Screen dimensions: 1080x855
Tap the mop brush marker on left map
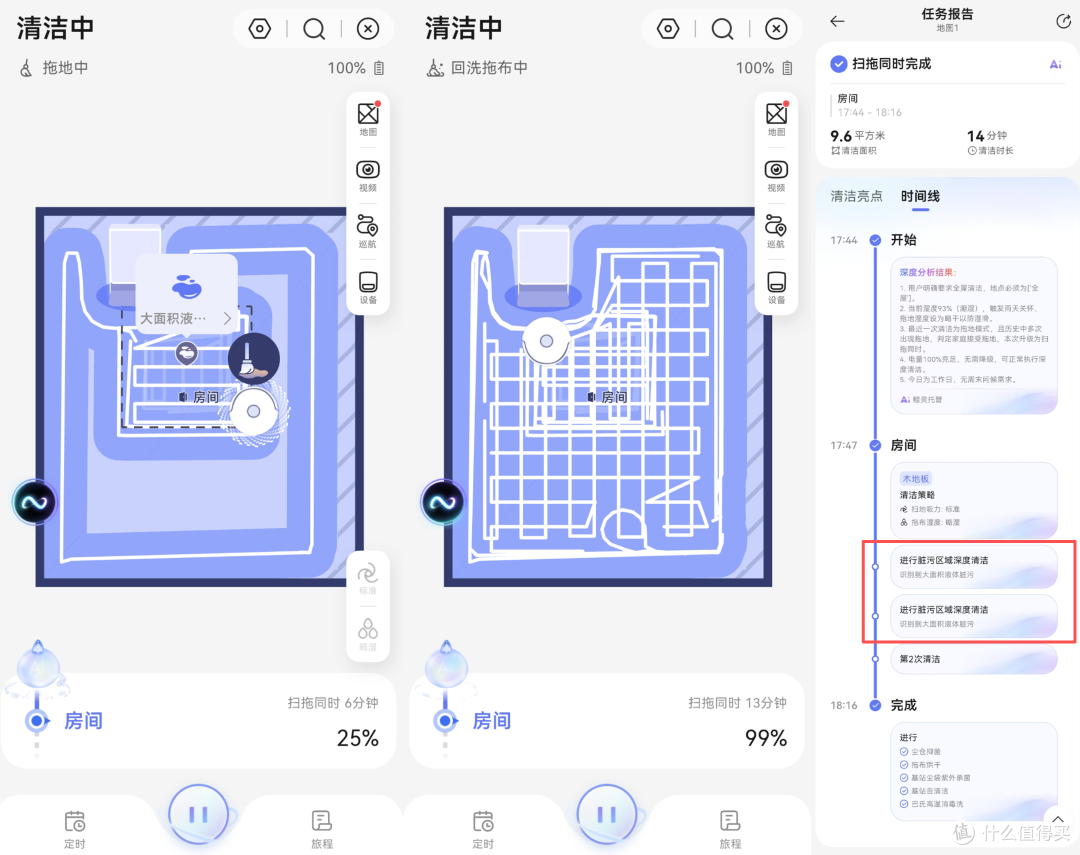pos(253,358)
